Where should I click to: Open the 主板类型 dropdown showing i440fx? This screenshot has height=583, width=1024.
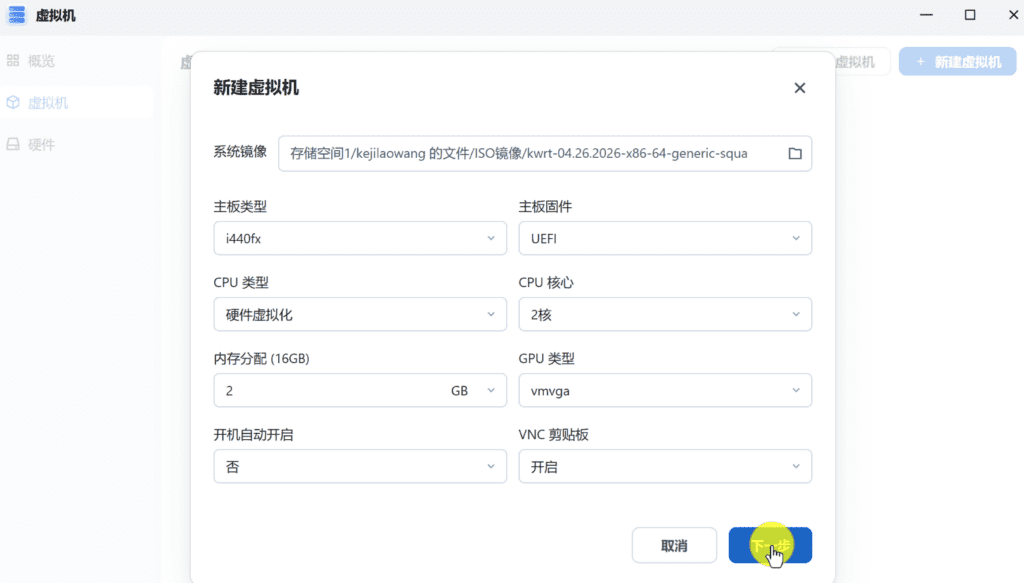(360, 238)
